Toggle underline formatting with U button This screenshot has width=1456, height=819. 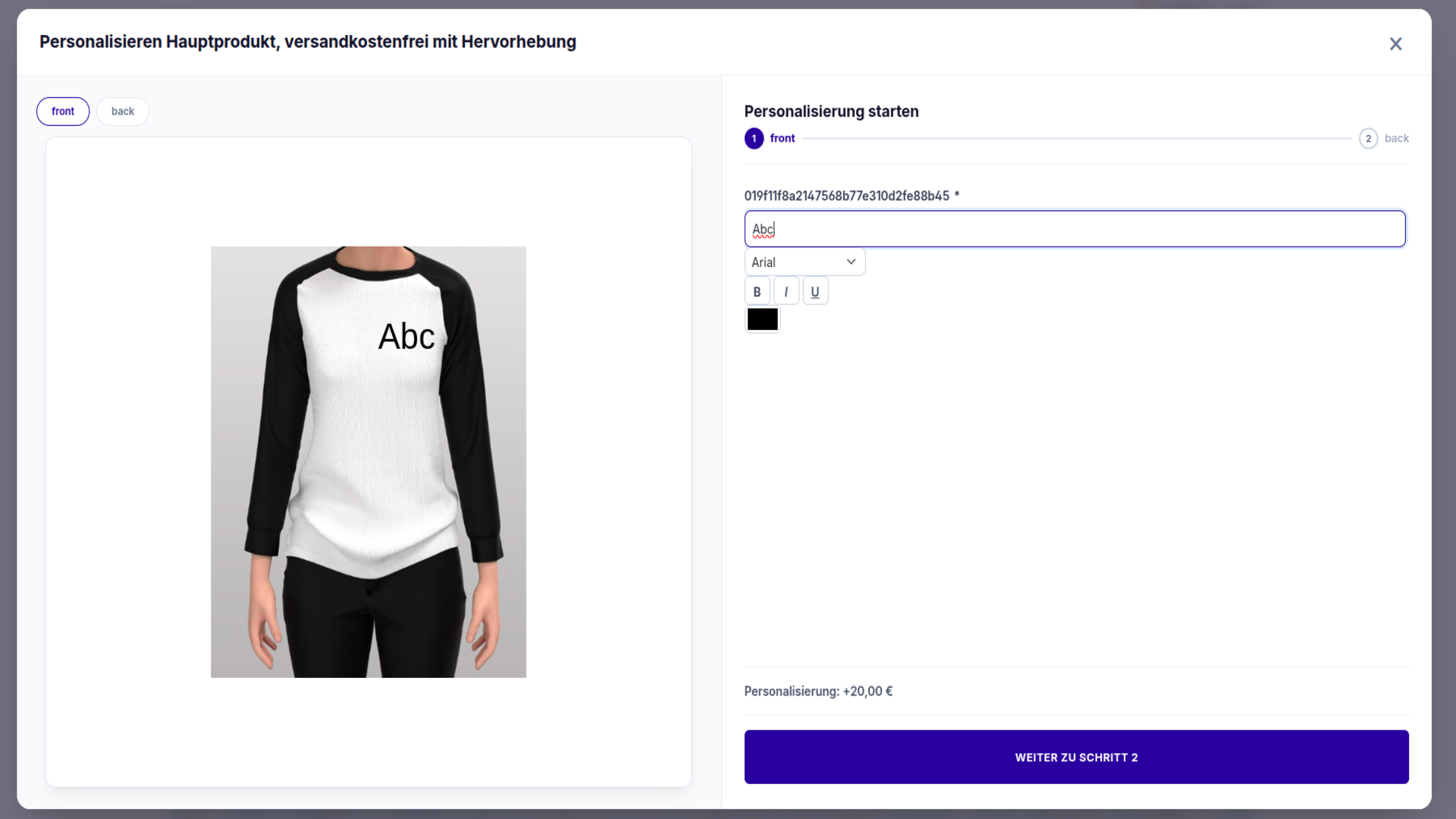[815, 291]
